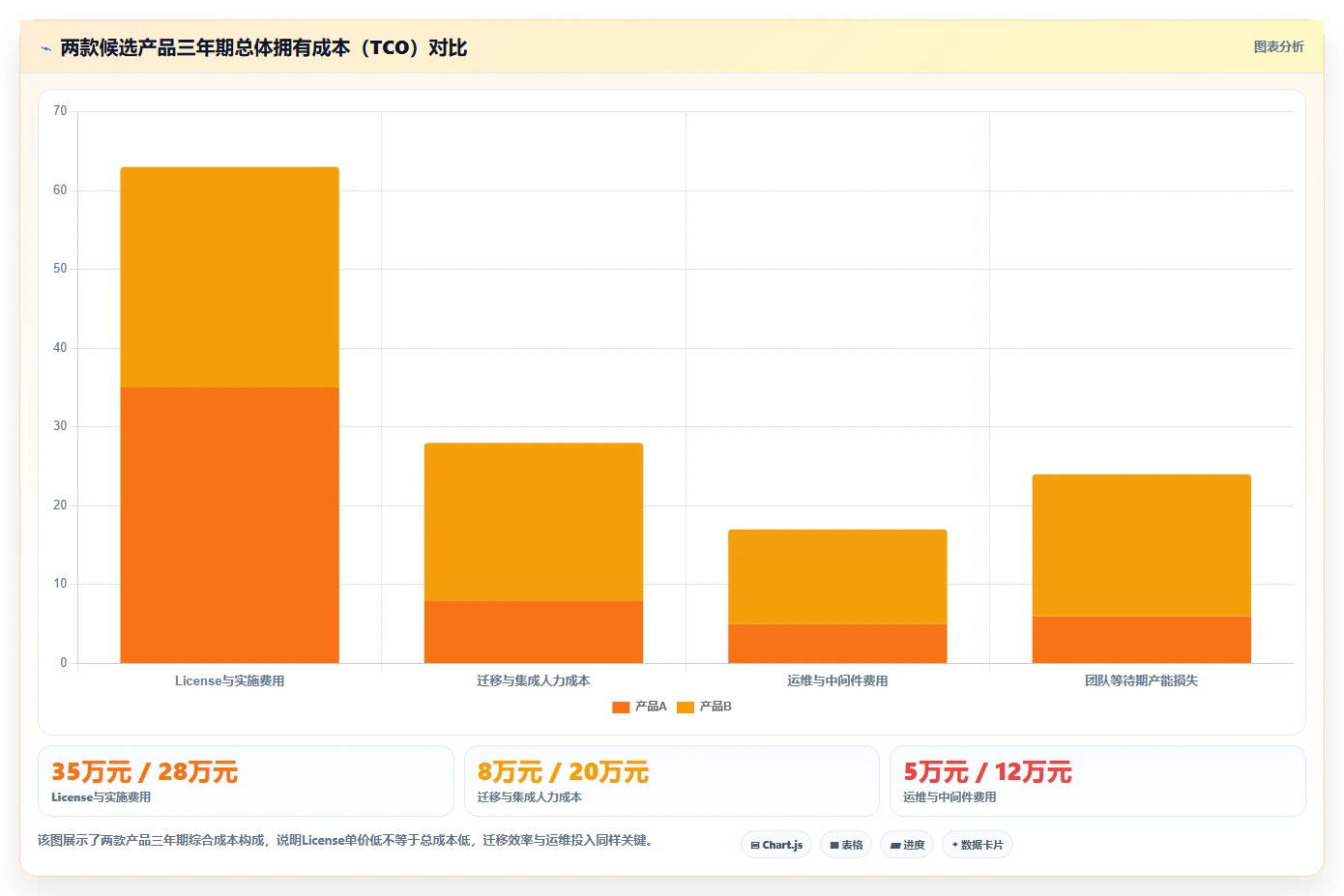Click the 5万元 / 12万元 data card value
Image resolution: width=1344 pixels, height=896 pixels.
point(987,772)
